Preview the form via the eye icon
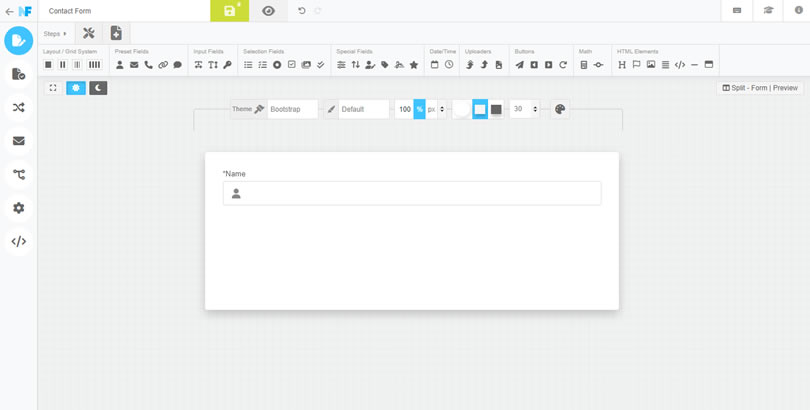Image resolution: width=810 pixels, height=410 pixels. [x=269, y=11]
